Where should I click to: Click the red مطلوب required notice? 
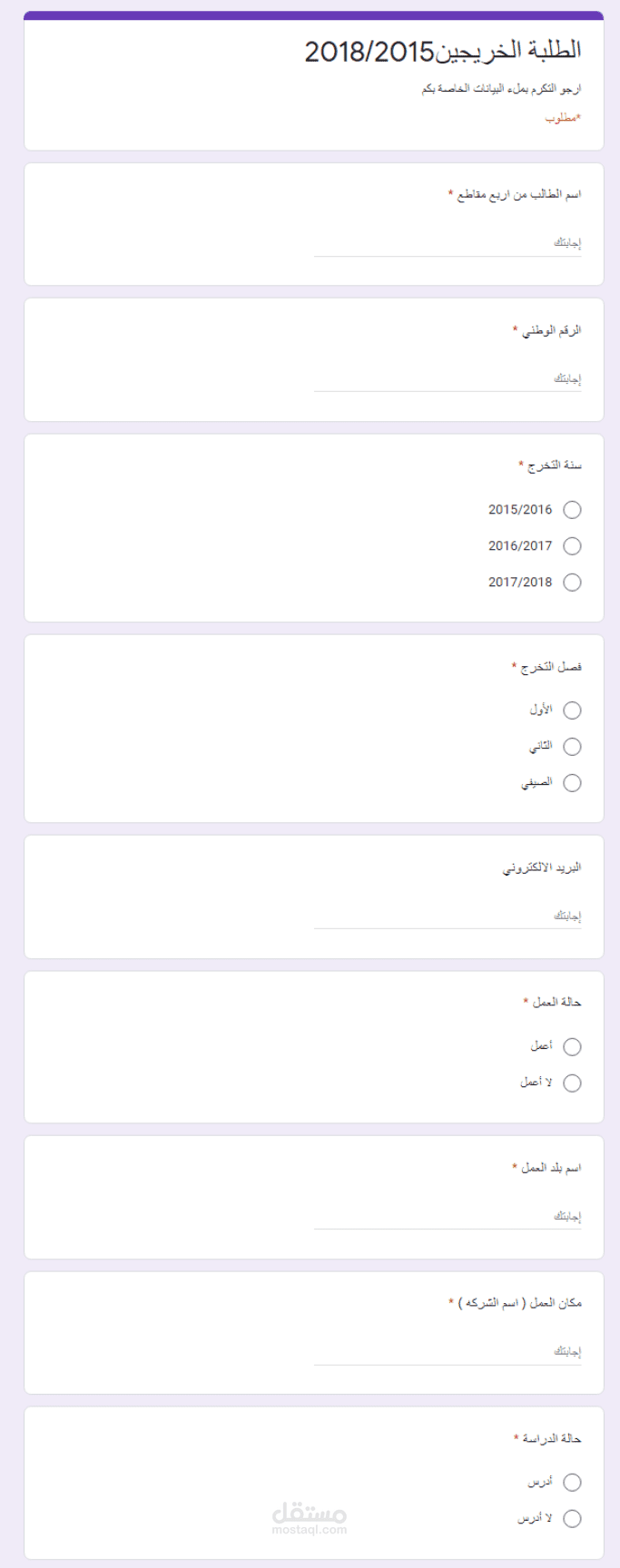pos(563,118)
